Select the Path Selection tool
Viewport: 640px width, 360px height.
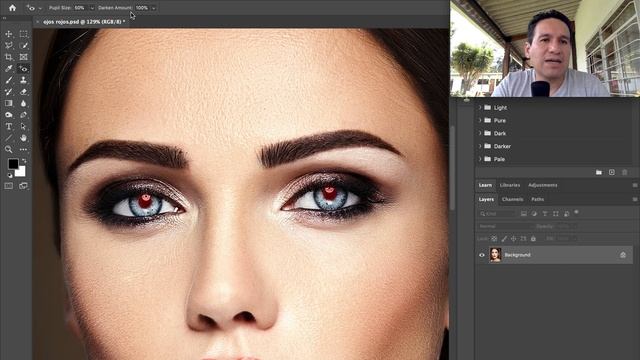coord(24,127)
